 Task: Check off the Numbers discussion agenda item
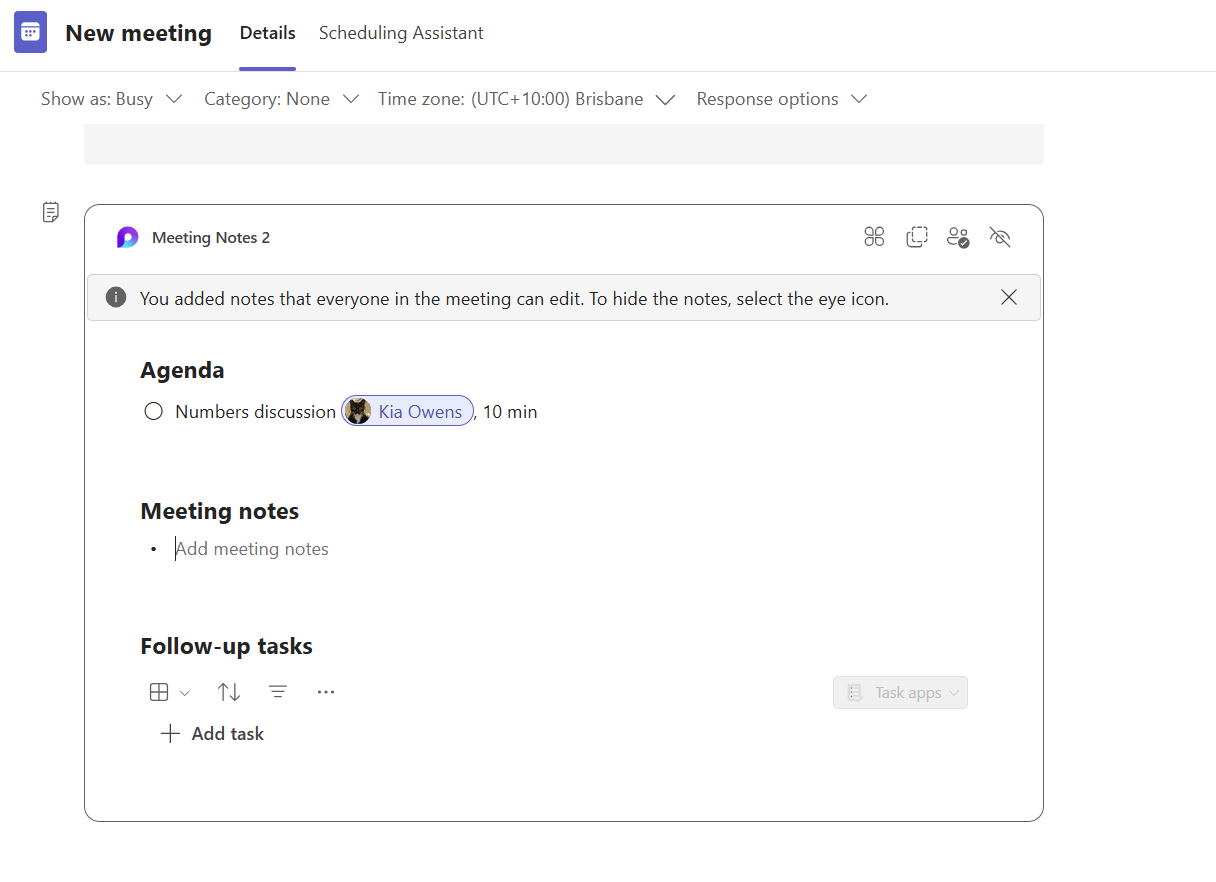click(x=153, y=411)
